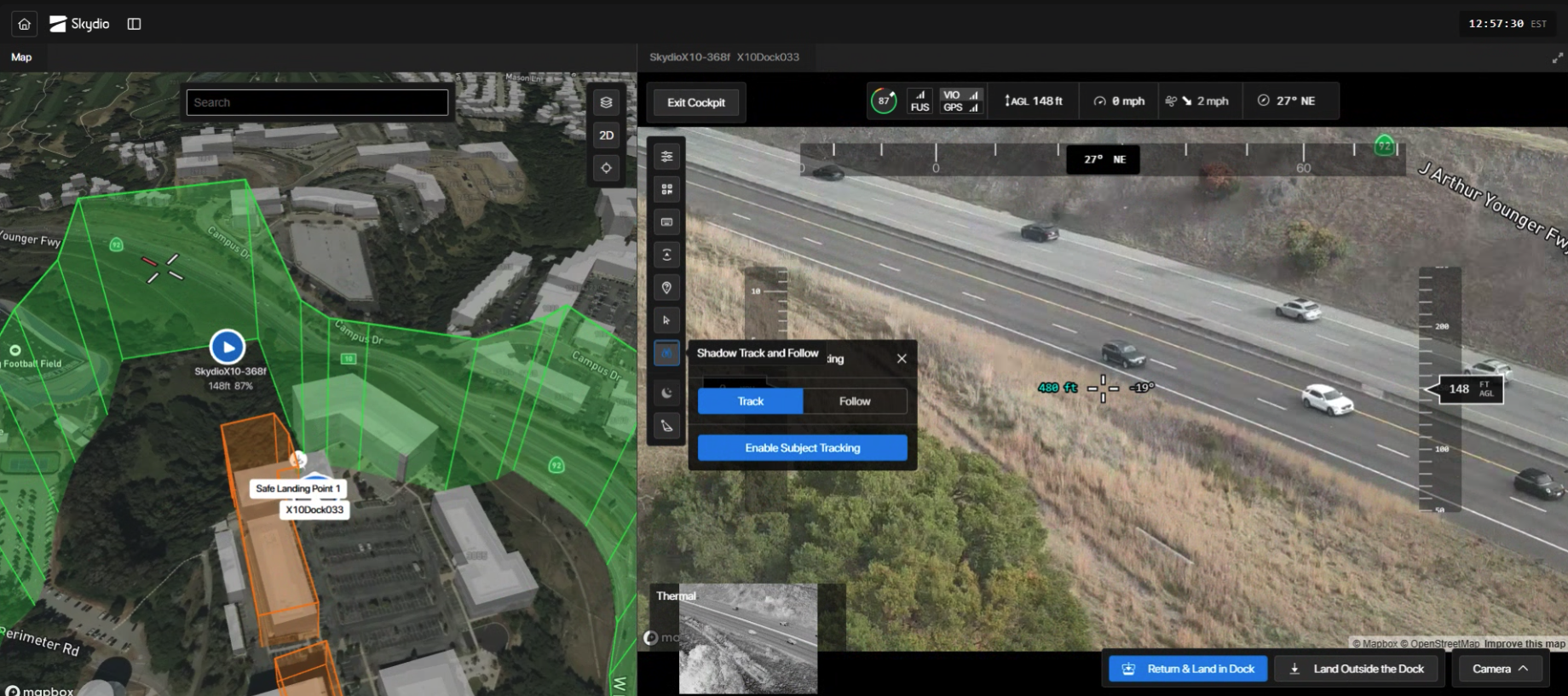The height and width of the screenshot is (696, 1568).
Task: Open the Thermal camera thumbnail
Action: pos(747,638)
